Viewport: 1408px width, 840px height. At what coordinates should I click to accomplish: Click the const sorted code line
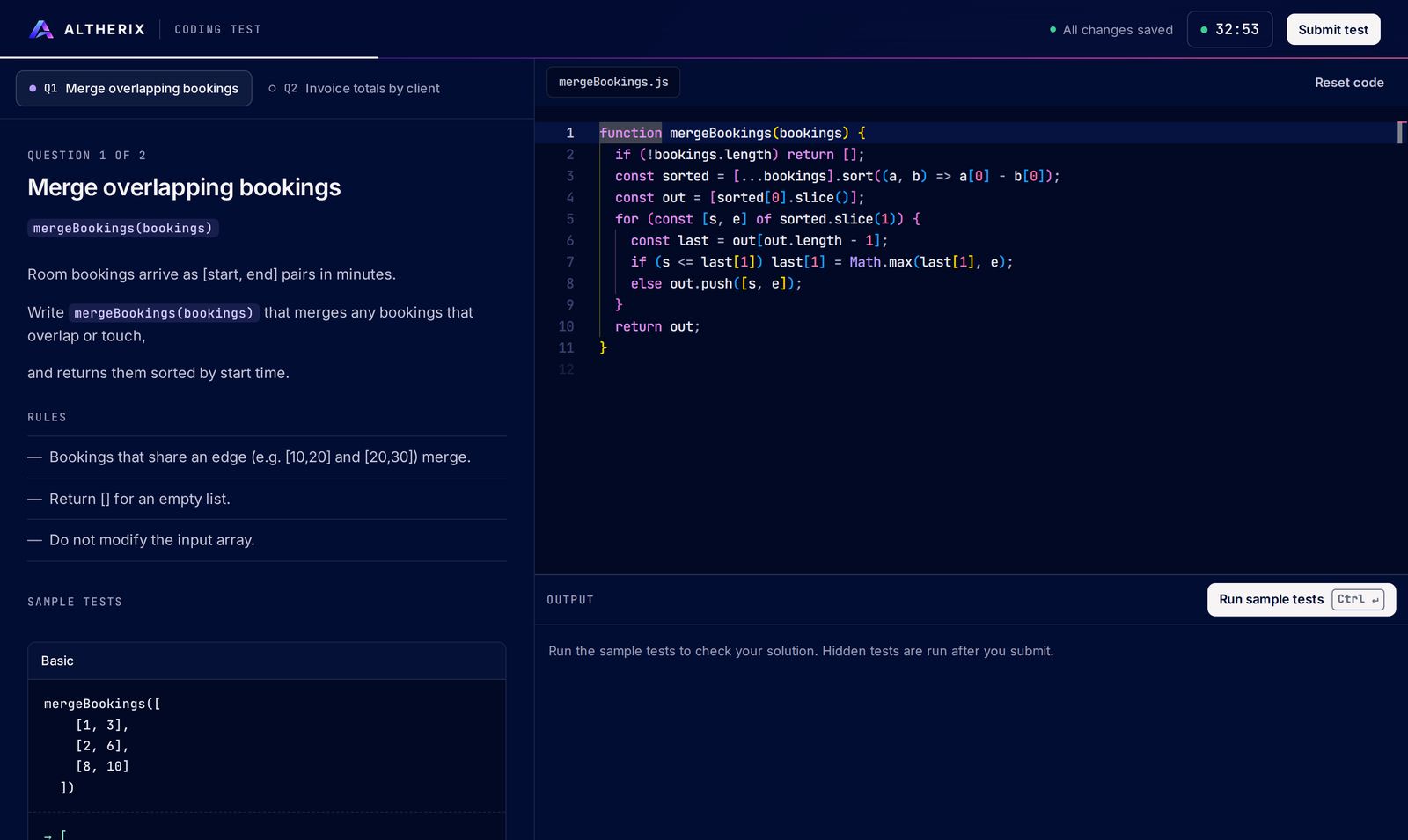[837, 176]
